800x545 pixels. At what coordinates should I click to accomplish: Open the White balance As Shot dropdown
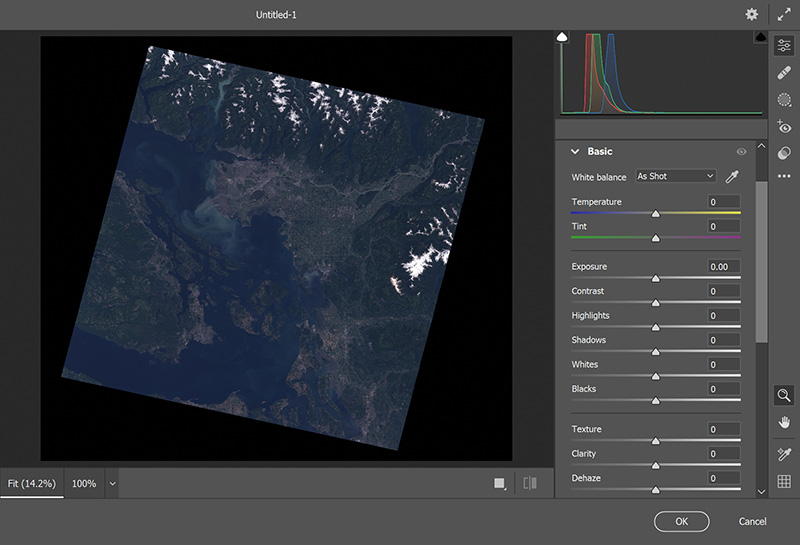pyautogui.click(x=676, y=177)
